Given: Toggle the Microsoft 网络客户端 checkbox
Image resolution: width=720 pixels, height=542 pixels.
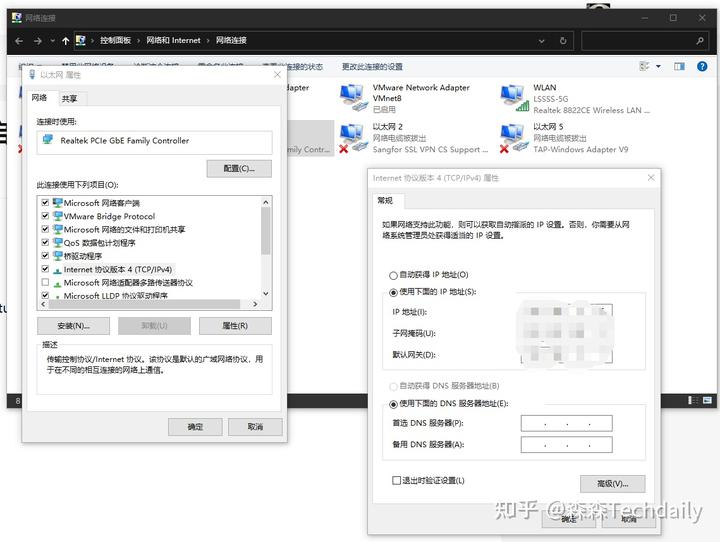Looking at the screenshot, I should pyautogui.click(x=45, y=203).
